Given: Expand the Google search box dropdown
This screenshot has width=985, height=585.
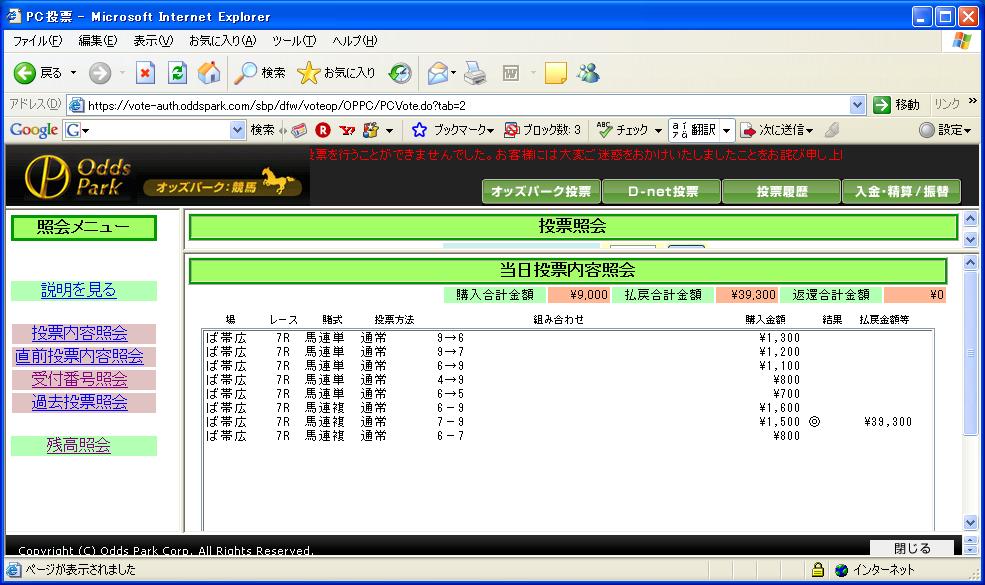Looking at the screenshot, I should tap(237, 130).
